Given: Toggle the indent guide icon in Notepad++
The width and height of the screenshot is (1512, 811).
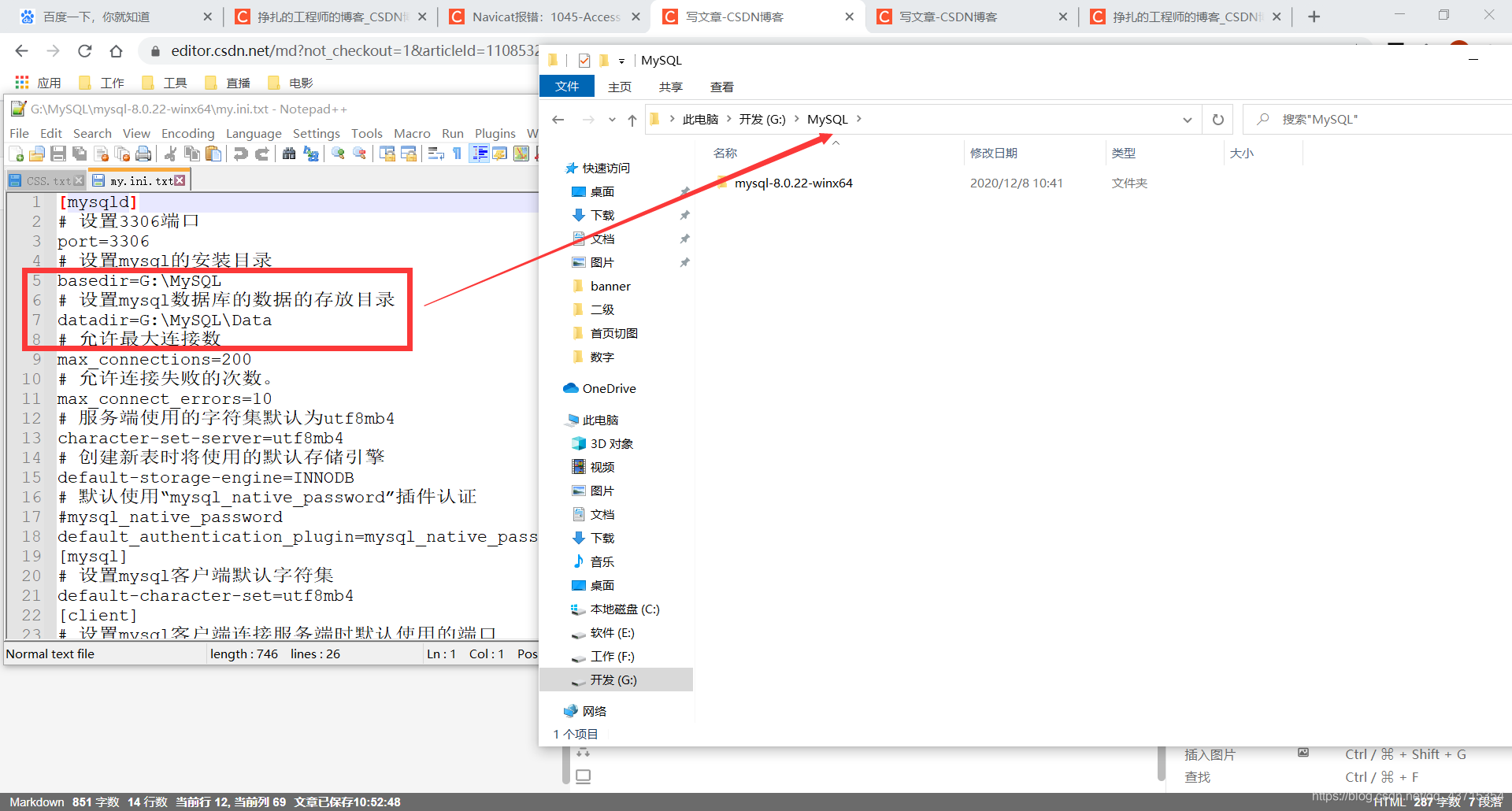Looking at the screenshot, I should [x=479, y=154].
